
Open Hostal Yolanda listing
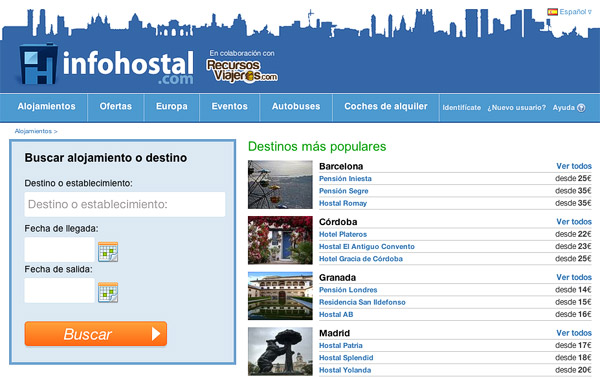[345, 370]
